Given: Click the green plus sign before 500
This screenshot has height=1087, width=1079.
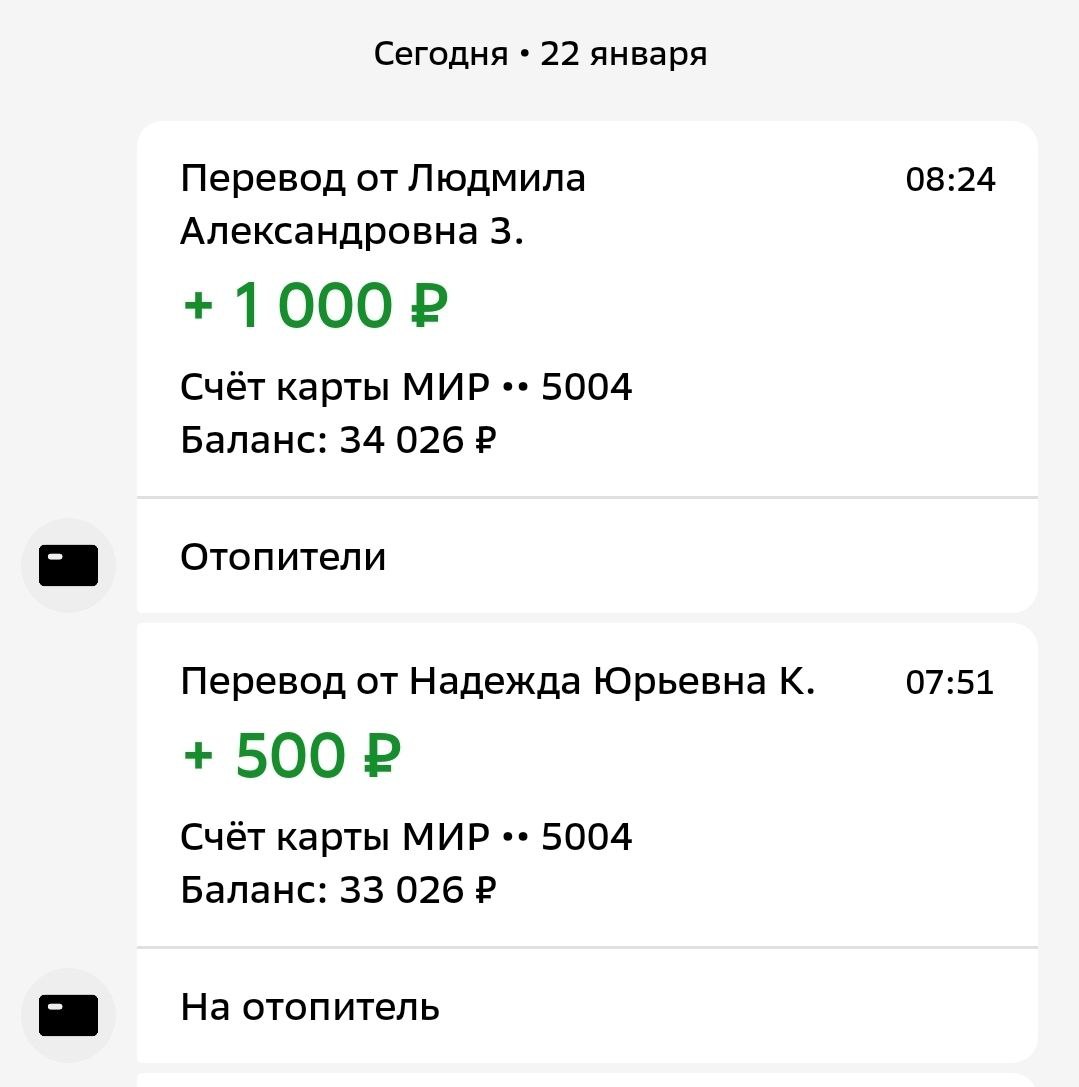Looking at the screenshot, I should (x=198, y=756).
